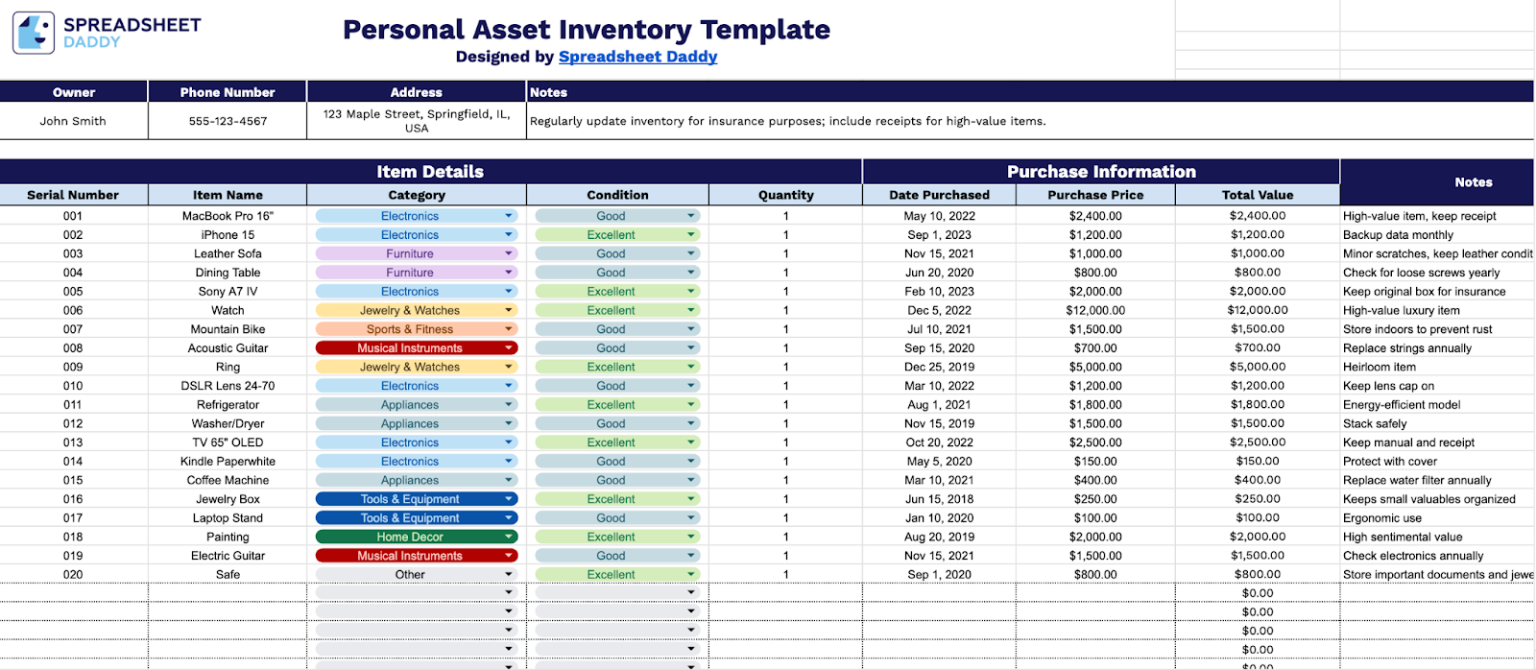Click the Home Decor category badge for Painting
The width and height of the screenshot is (1536, 670).
click(x=410, y=536)
